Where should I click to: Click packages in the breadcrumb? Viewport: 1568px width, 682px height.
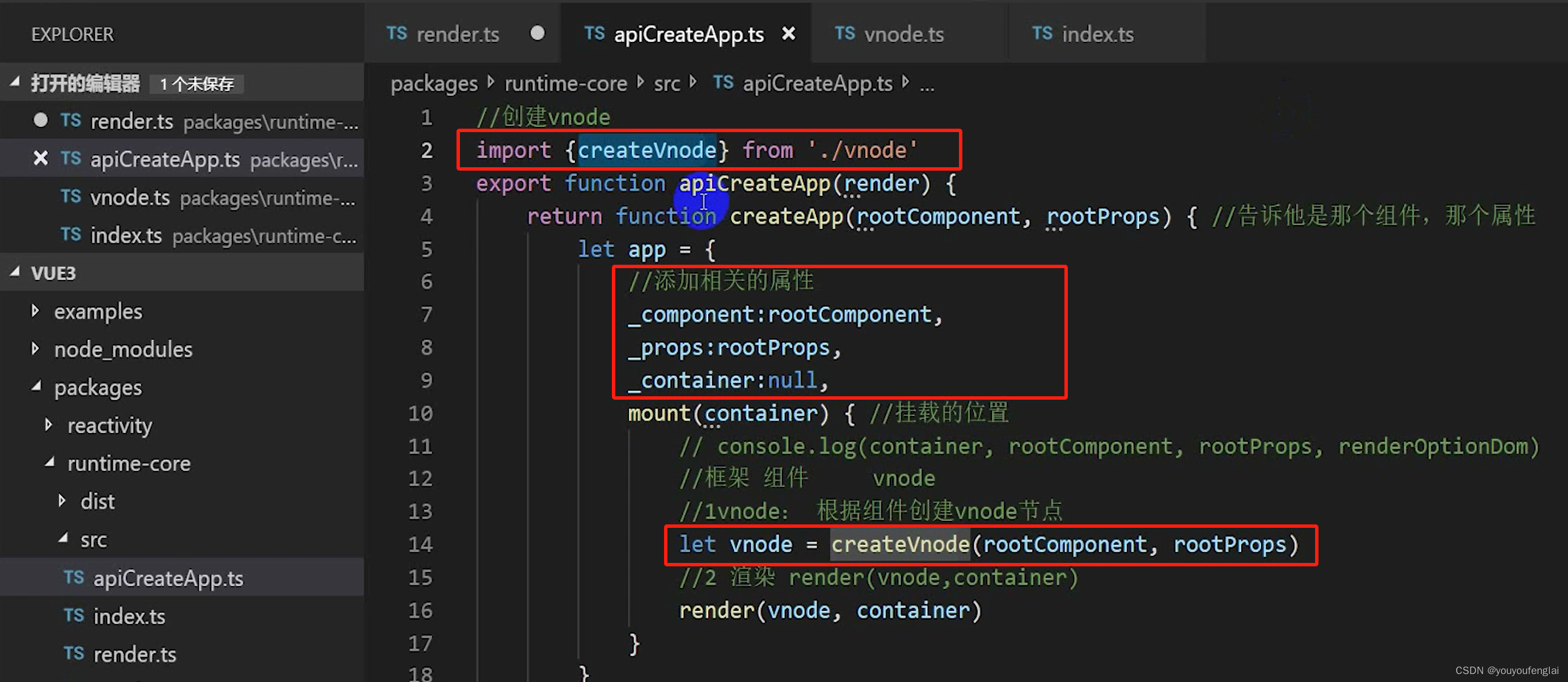pos(434,83)
